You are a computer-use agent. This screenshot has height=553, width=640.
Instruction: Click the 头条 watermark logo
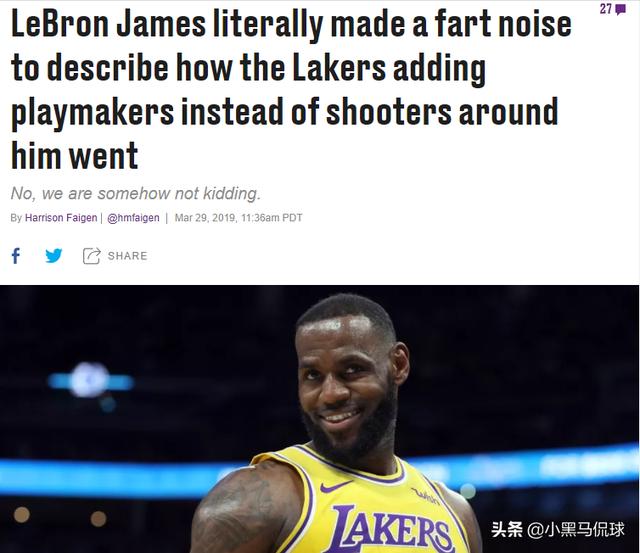click(x=507, y=530)
